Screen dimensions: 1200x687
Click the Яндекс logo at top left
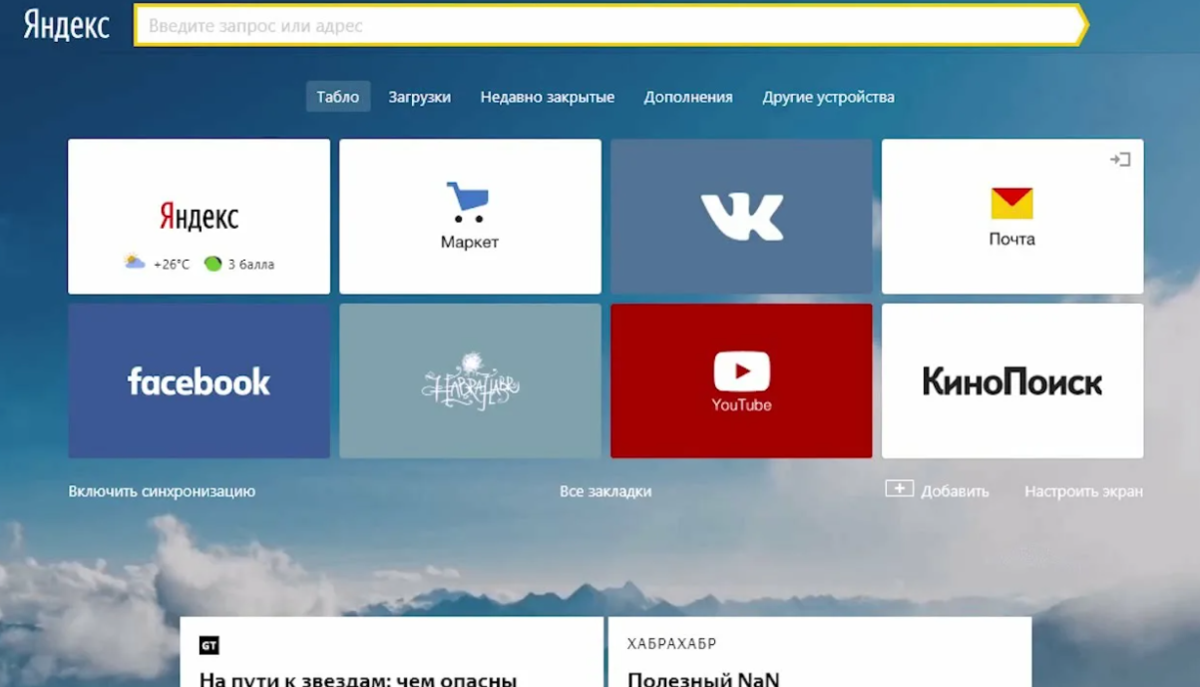pos(66,25)
